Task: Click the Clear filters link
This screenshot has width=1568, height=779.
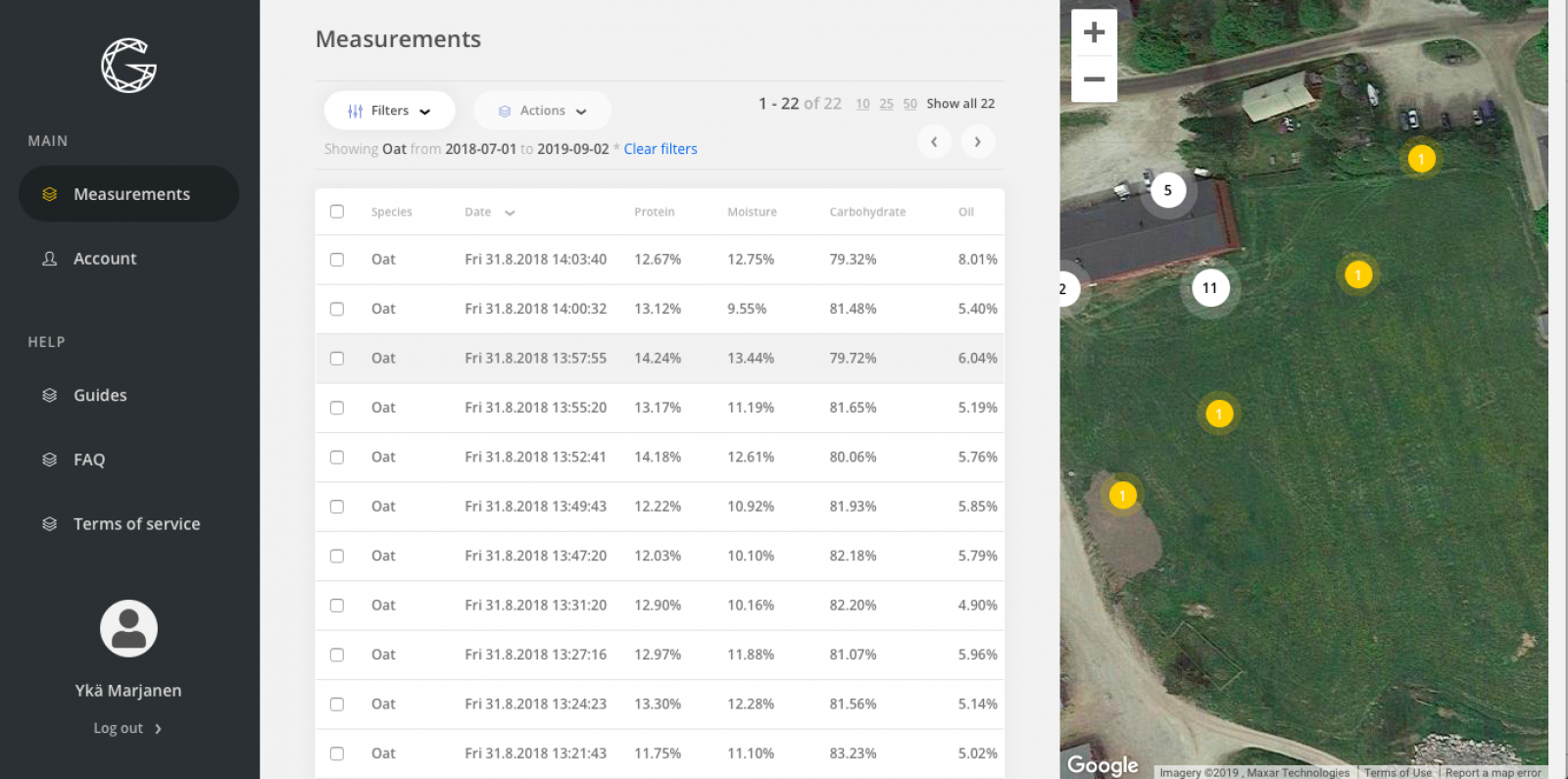Action: [x=661, y=149]
